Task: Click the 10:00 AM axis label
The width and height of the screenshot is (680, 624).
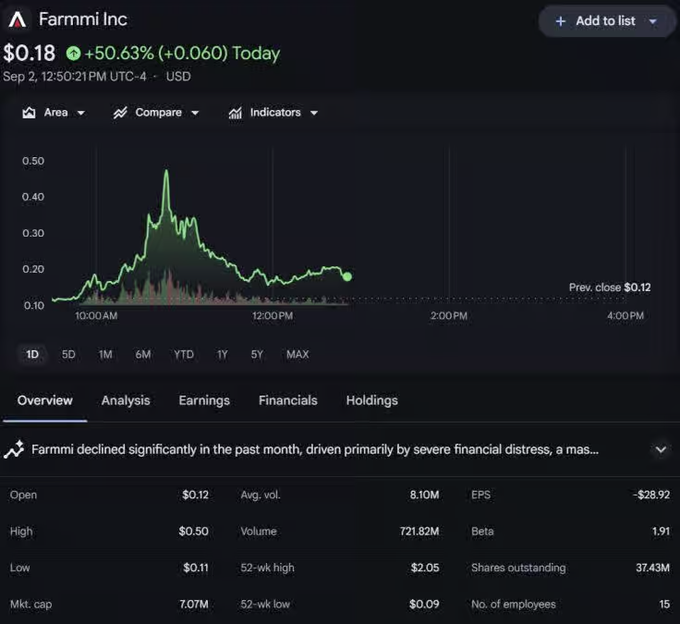Action: [x=96, y=316]
